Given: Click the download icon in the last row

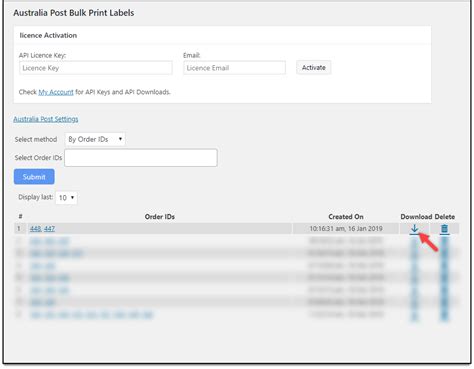Looking at the screenshot, I should 414,315.
